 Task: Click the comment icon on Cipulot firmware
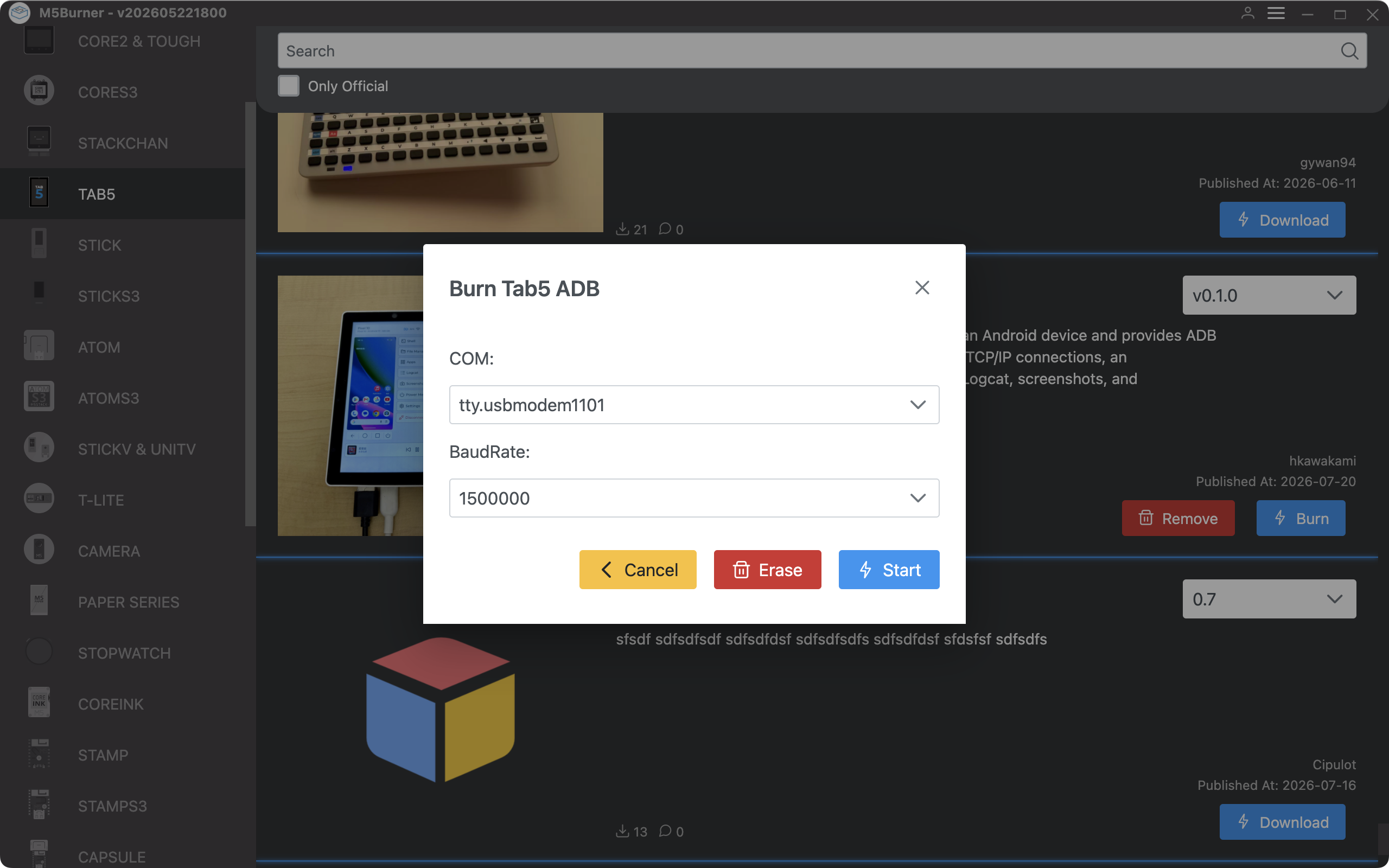click(x=665, y=831)
